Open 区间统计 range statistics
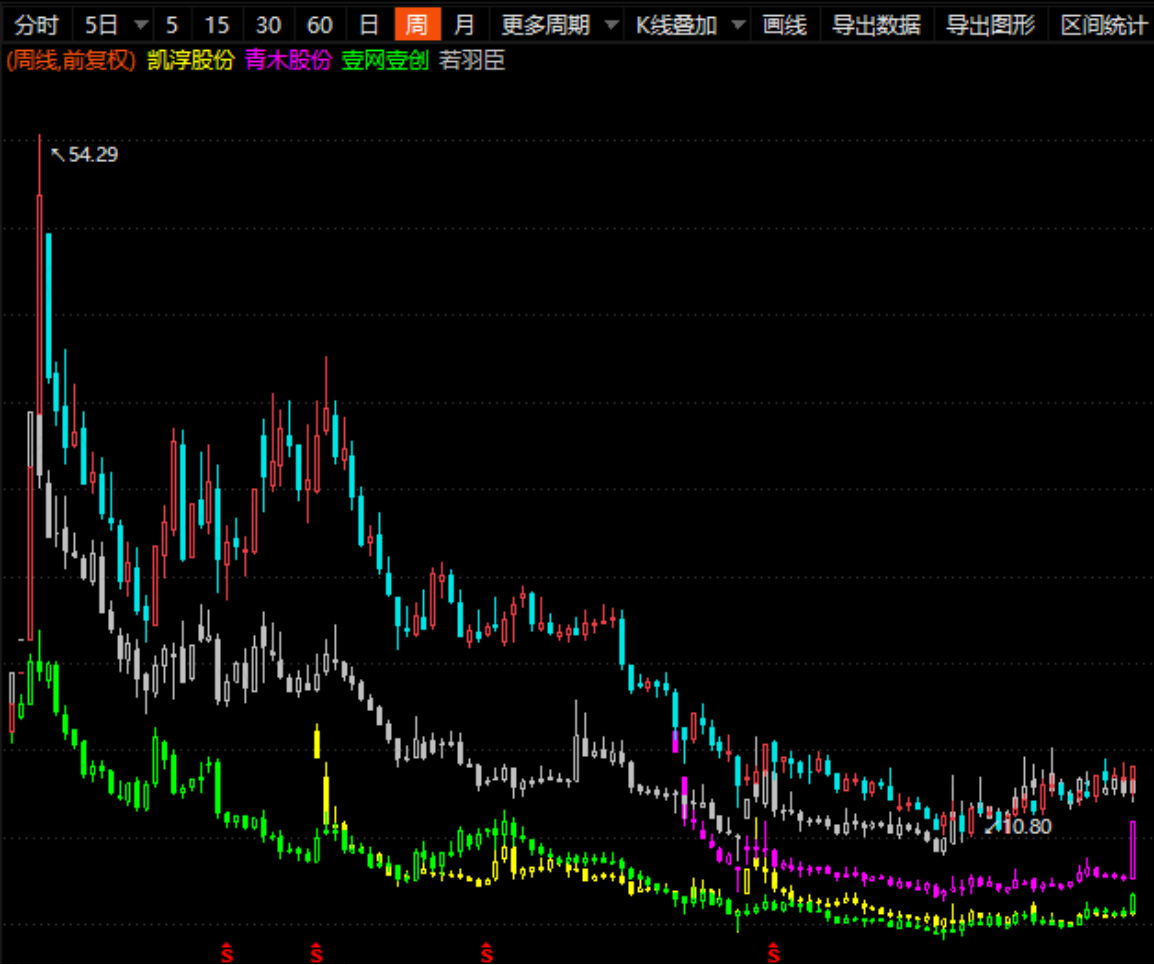The width and height of the screenshot is (1154, 965). point(1102,25)
